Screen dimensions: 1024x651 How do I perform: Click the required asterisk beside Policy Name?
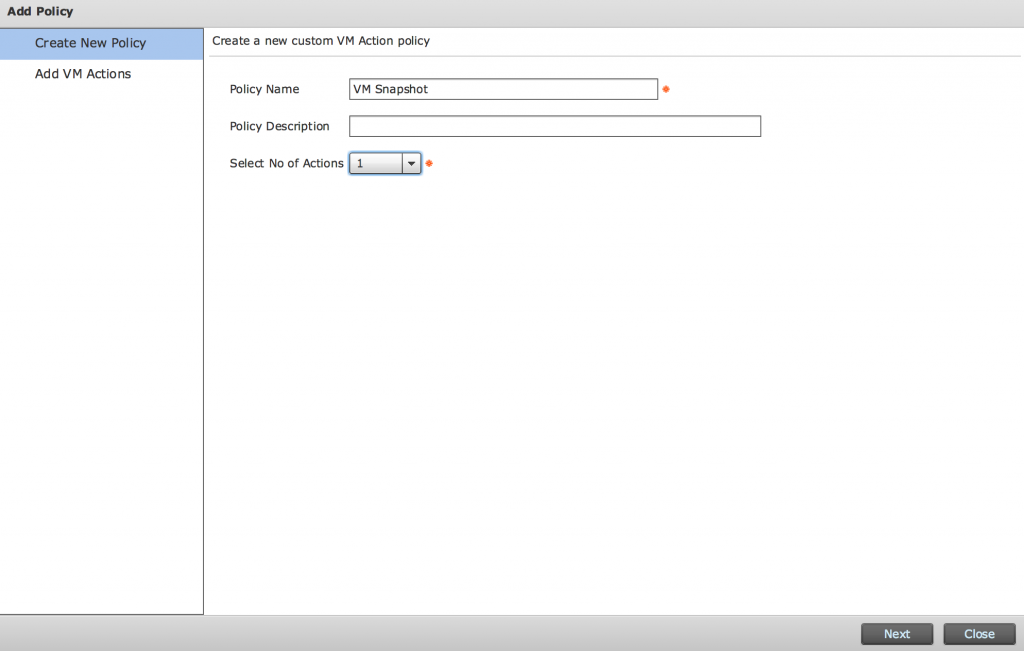(665, 89)
